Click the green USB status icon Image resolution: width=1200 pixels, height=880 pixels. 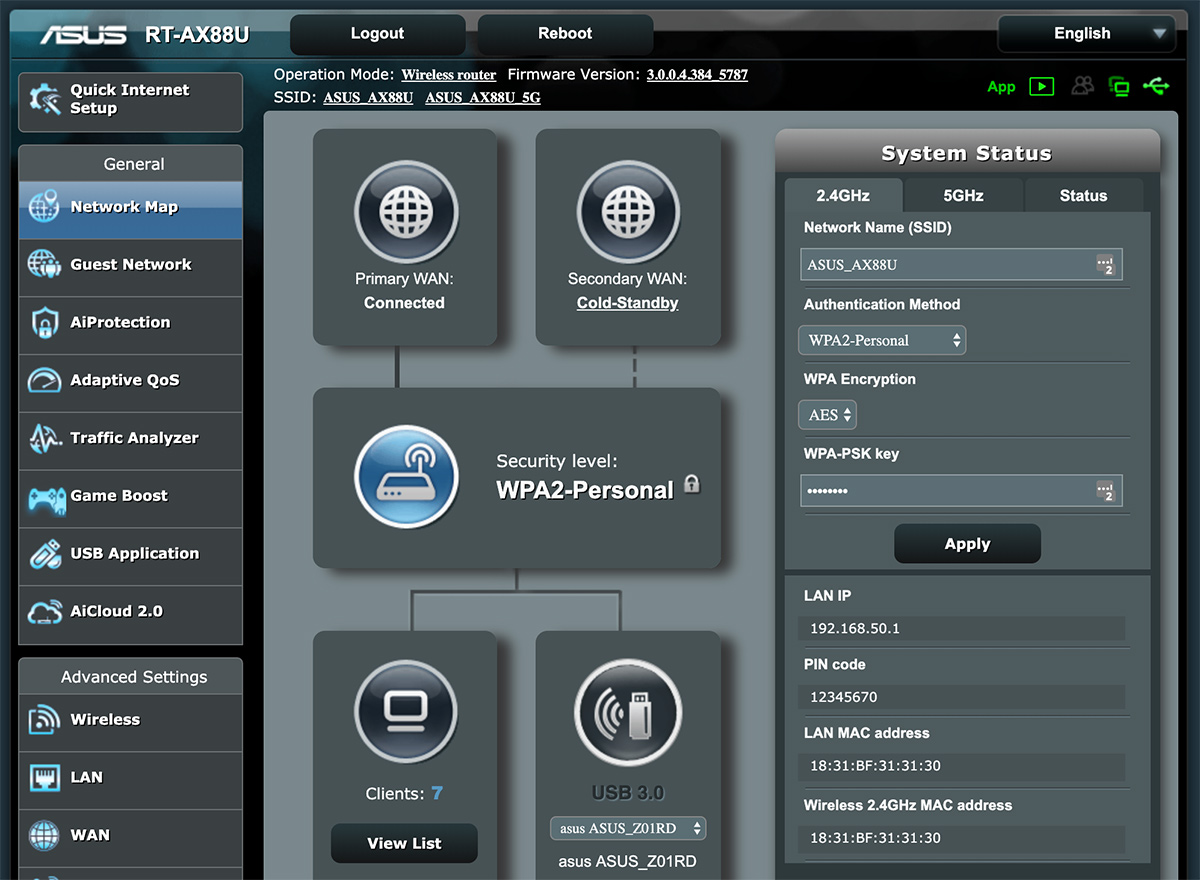pos(1157,87)
